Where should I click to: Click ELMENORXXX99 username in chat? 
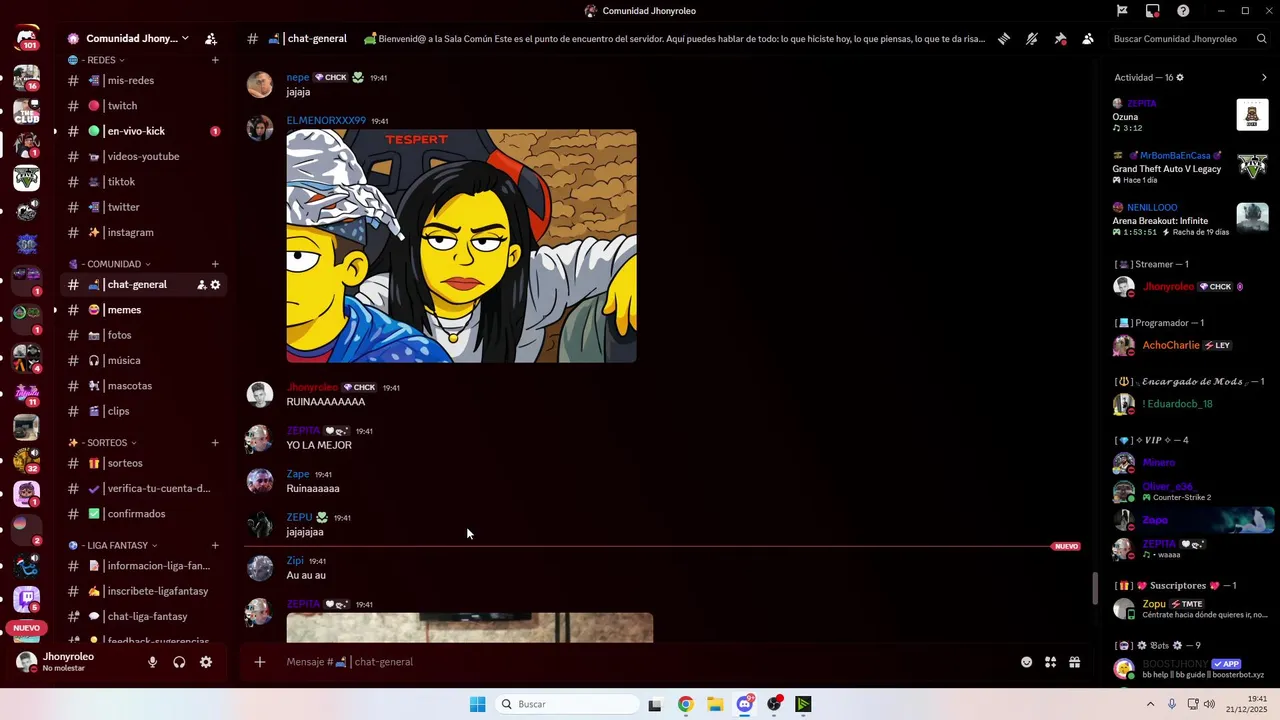click(x=326, y=121)
